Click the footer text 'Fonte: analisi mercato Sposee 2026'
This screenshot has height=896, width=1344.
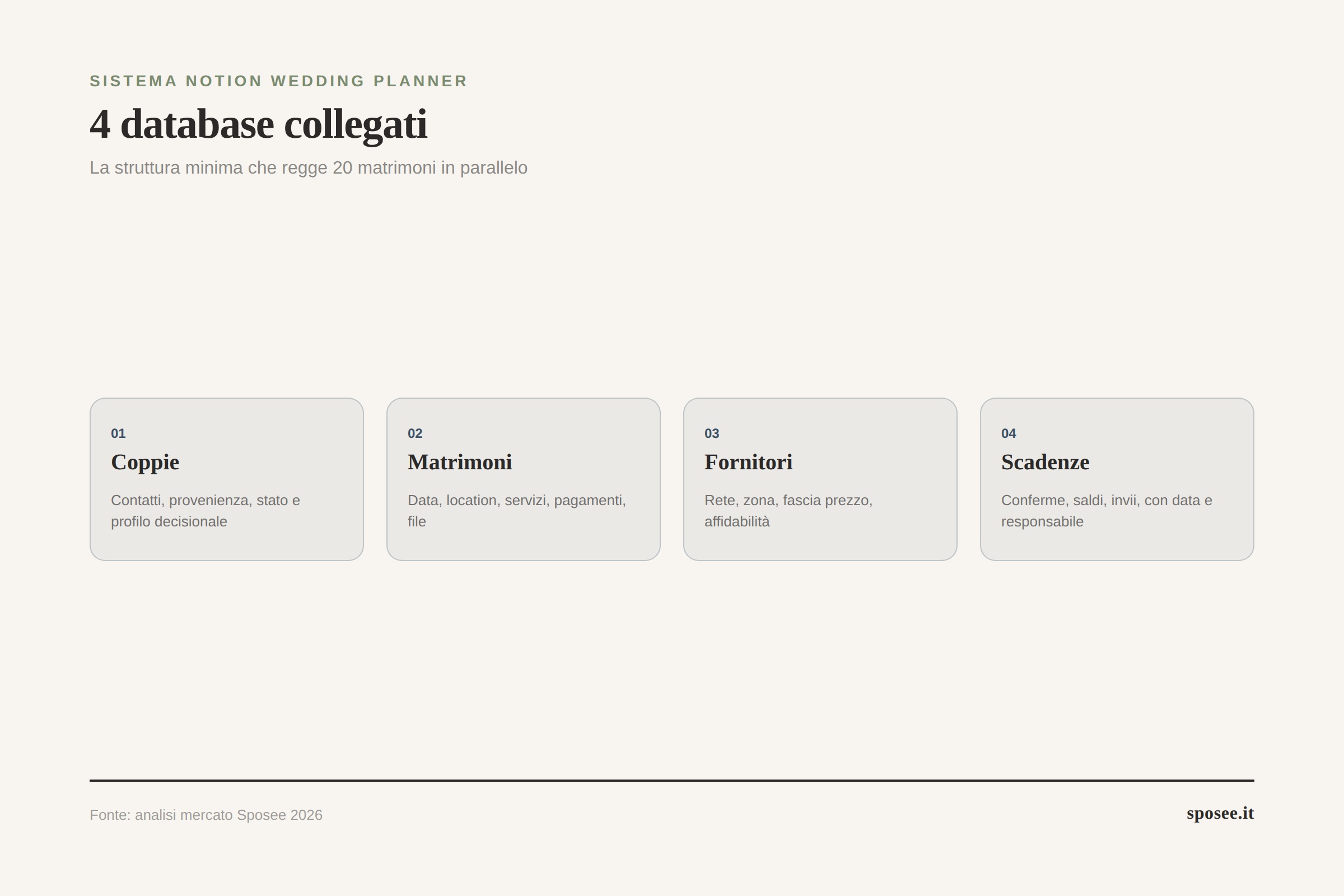(x=206, y=815)
